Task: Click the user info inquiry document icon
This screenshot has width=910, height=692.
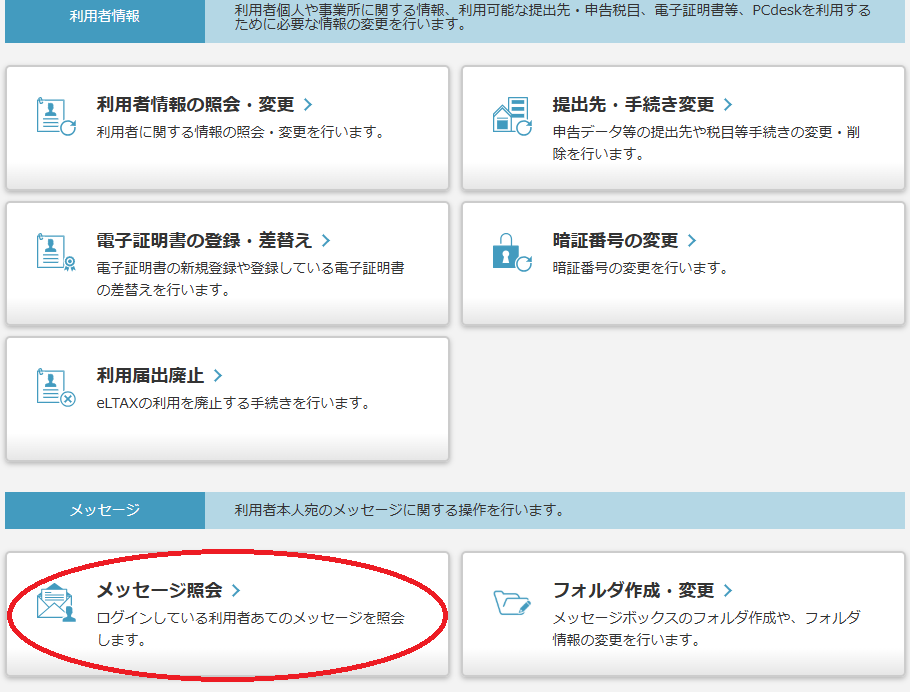Action: point(56,116)
